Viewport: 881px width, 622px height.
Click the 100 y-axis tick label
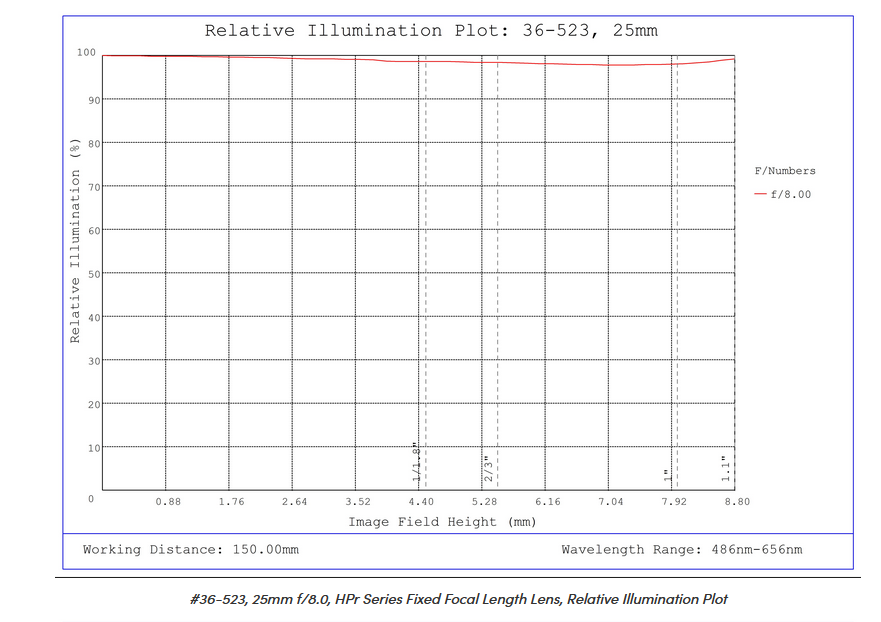pyautogui.click(x=87, y=53)
